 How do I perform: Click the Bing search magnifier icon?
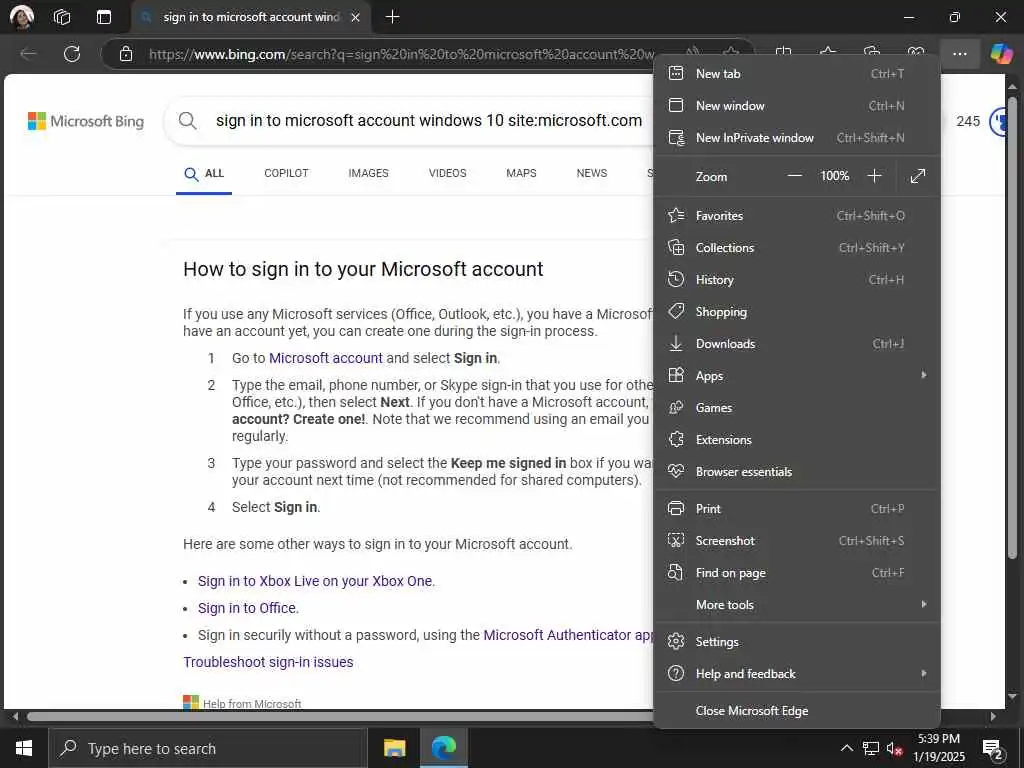(187, 120)
